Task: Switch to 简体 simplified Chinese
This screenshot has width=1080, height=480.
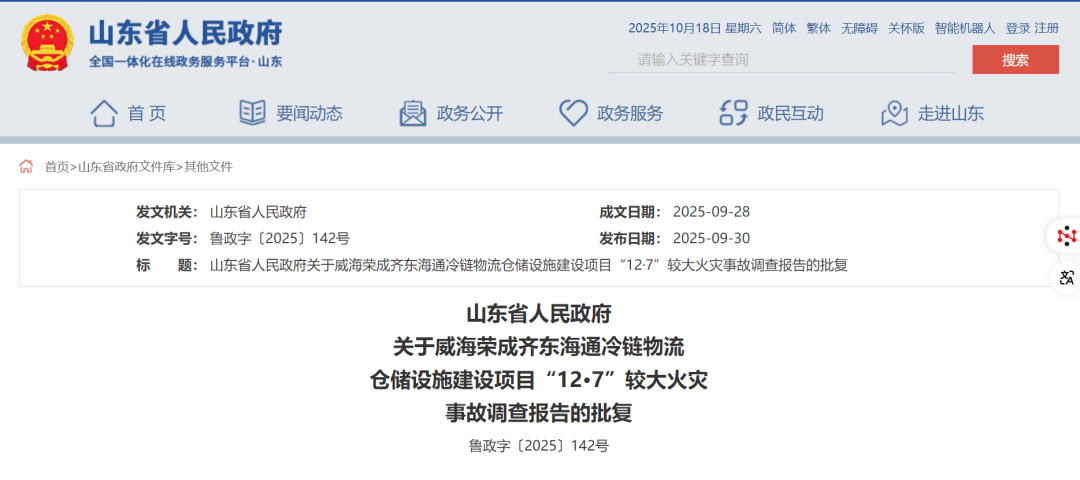Action: 784,28
